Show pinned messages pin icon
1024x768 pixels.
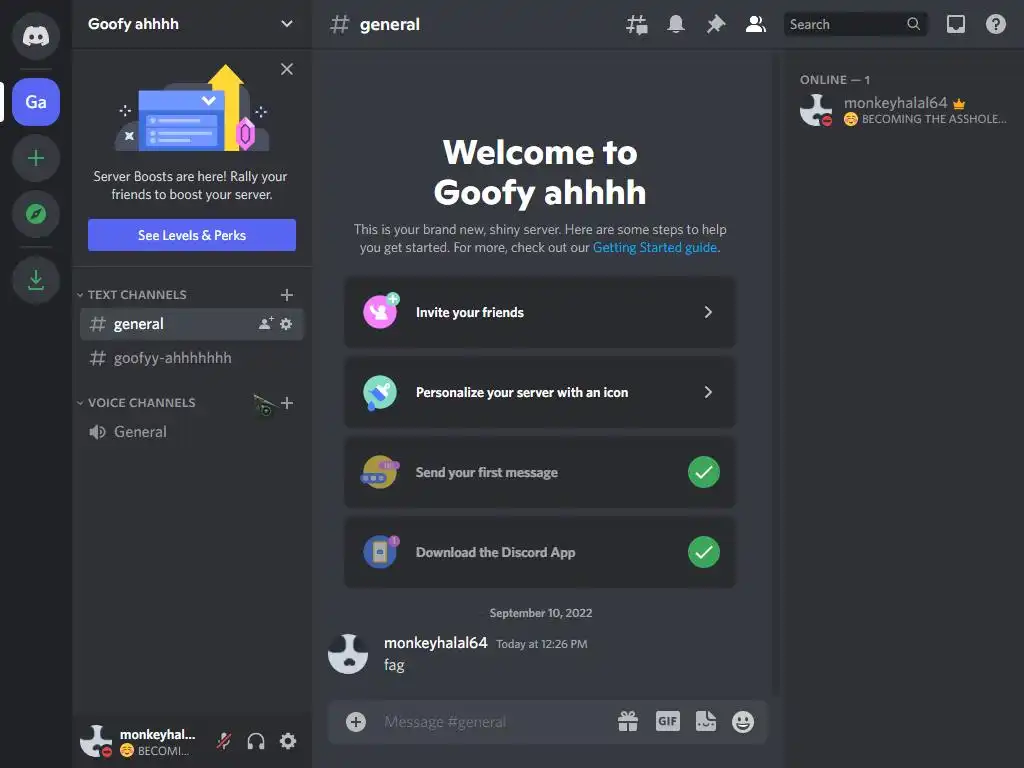[716, 25]
